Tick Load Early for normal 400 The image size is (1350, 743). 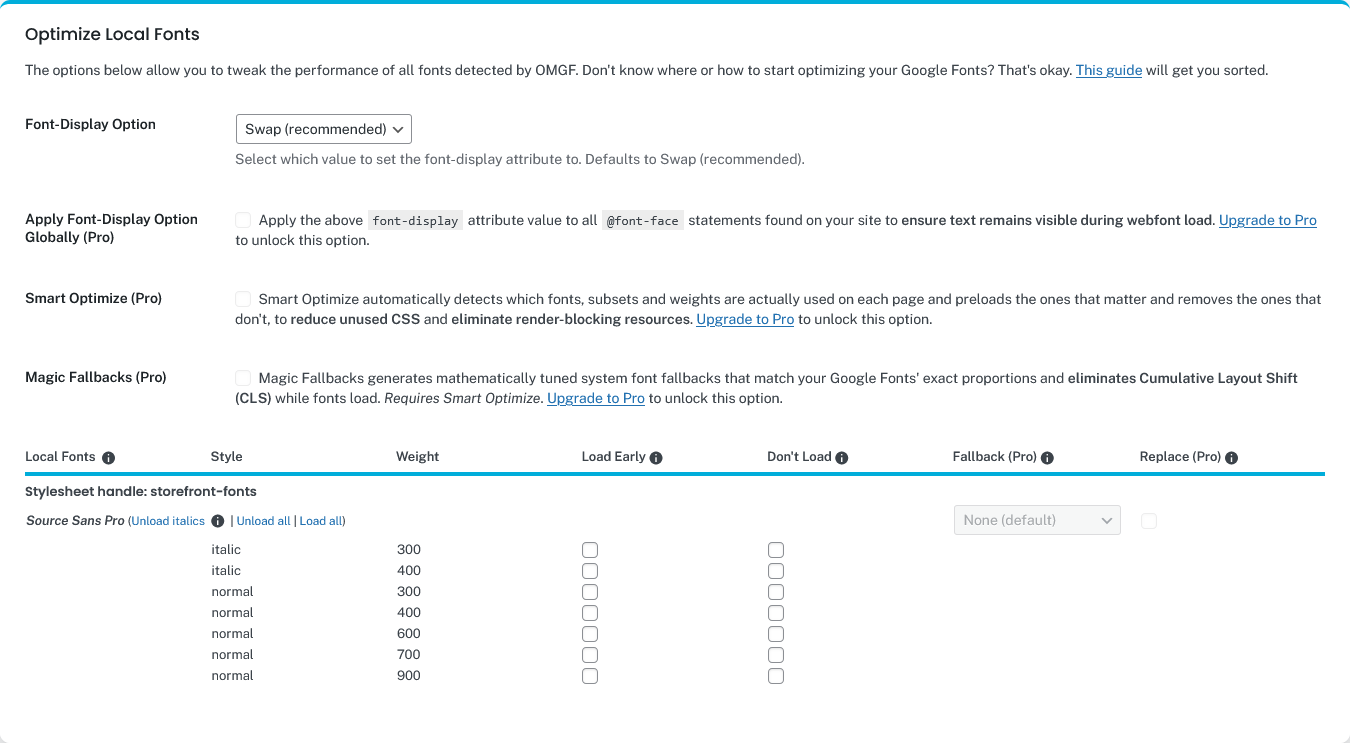[590, 613]
